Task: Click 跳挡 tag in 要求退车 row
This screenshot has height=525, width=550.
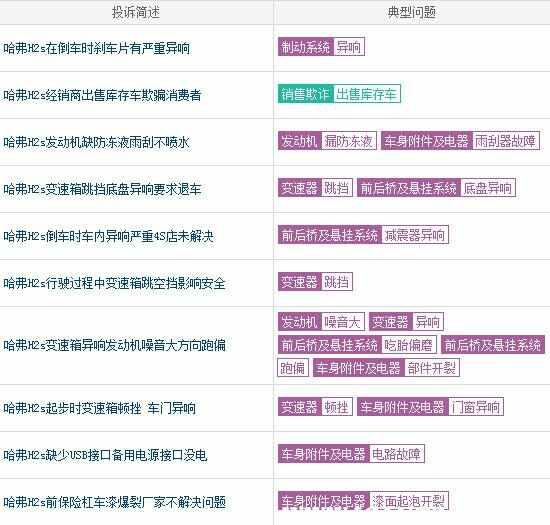Action: [x=337, y=188]
